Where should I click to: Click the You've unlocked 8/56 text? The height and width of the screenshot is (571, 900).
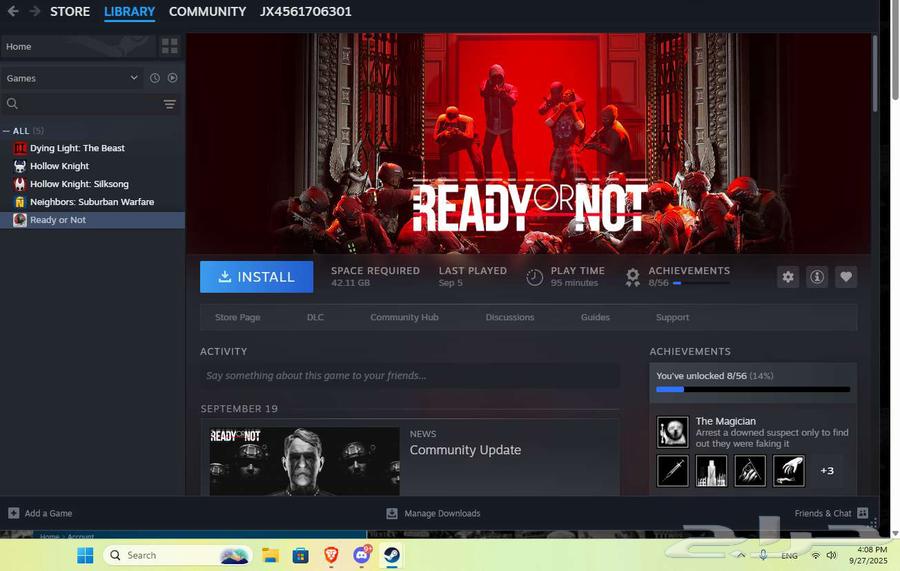point(701,376)
